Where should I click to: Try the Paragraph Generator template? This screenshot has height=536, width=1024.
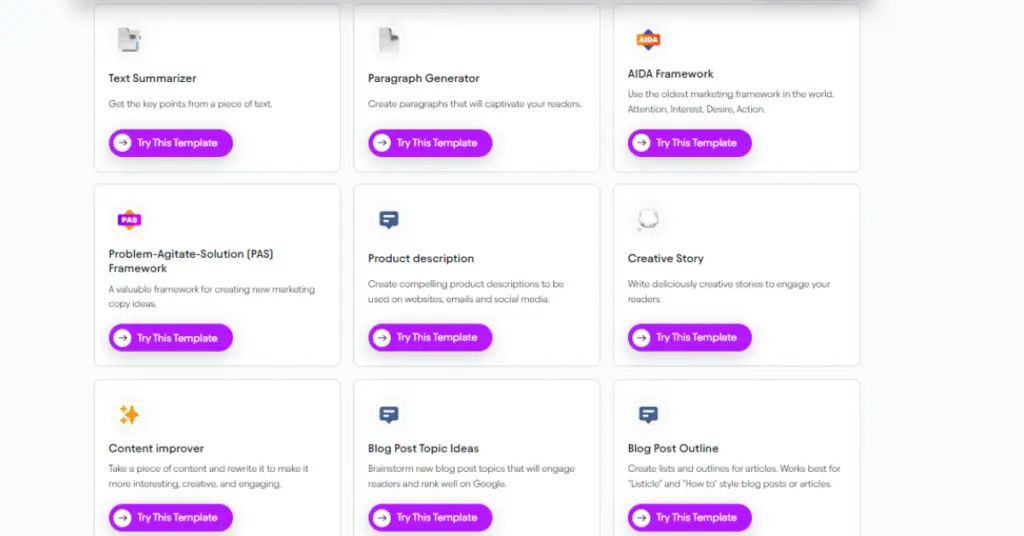pyautogui.click(x=430, y=143)
